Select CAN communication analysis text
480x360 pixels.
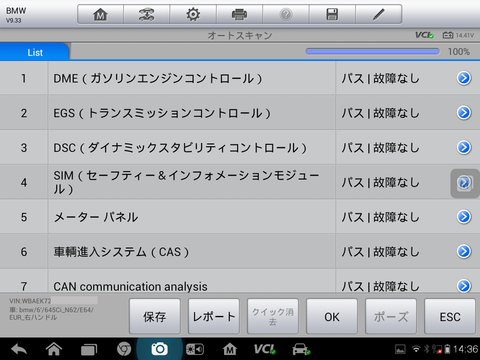pos(130,286)
